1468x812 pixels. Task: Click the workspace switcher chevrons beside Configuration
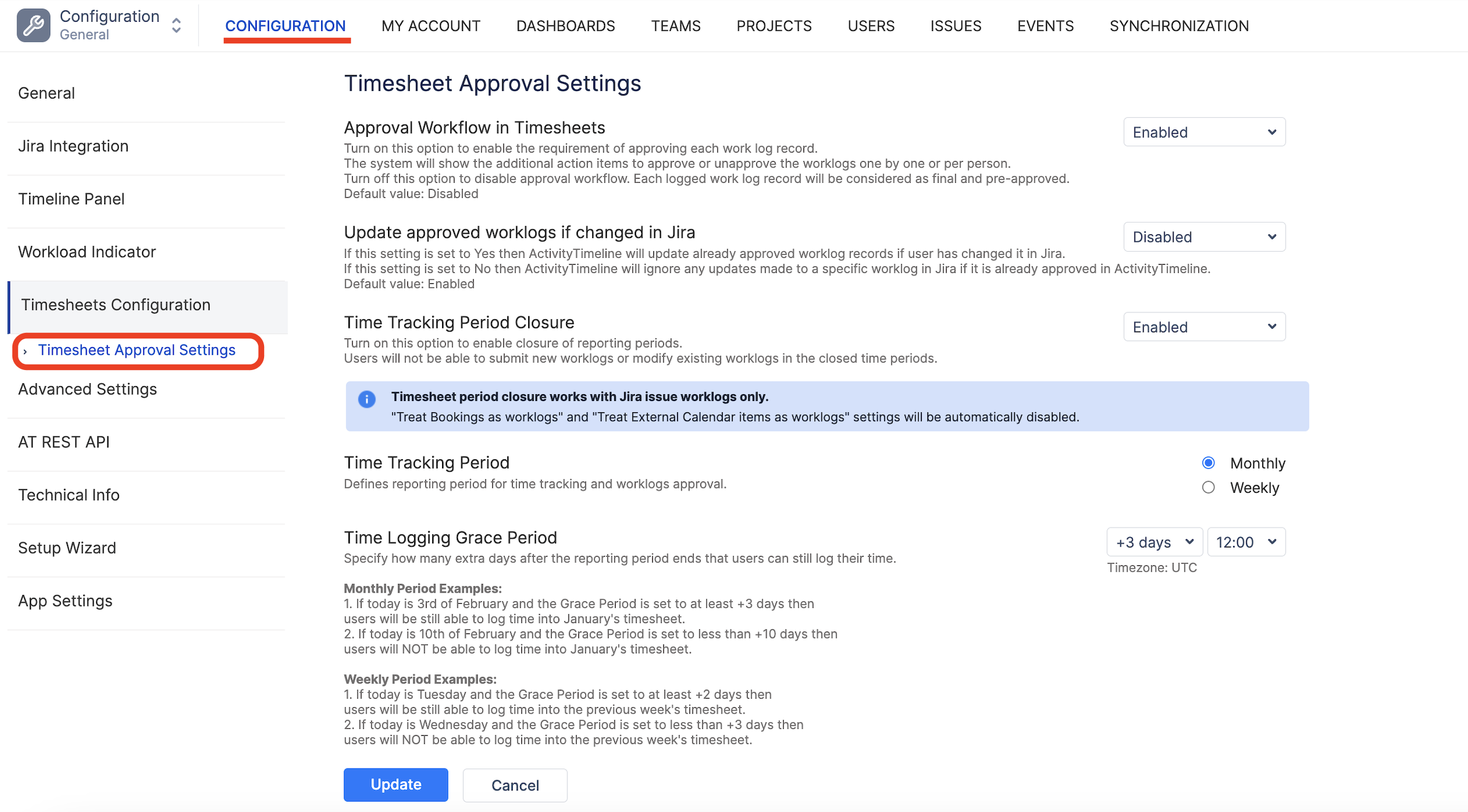click(176, 25)
